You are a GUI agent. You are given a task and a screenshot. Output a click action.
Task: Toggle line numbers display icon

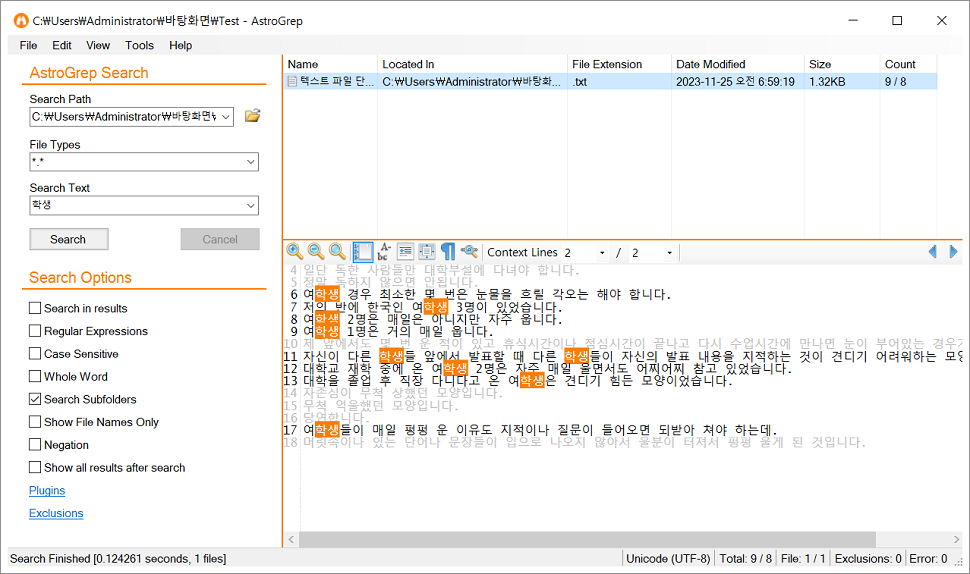click(x=363, y=252)
